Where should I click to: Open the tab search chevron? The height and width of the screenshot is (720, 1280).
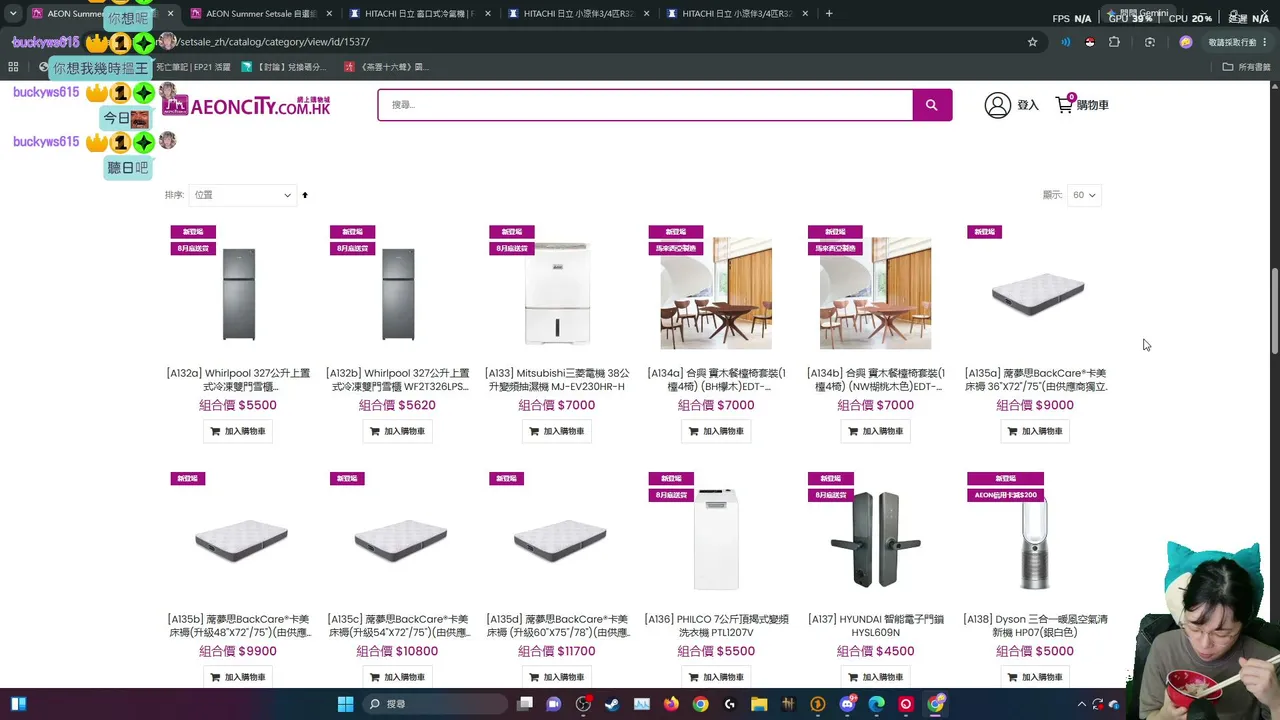click(13, 14)
